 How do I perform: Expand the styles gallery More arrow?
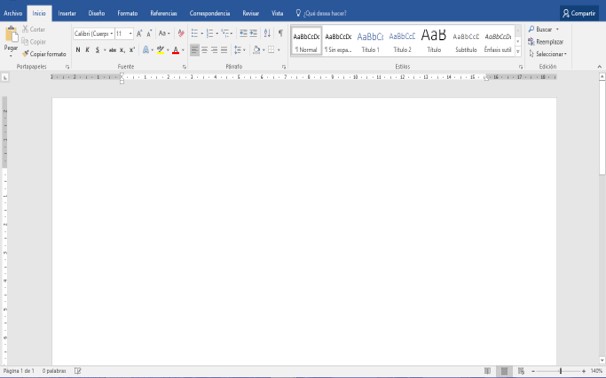518,51
